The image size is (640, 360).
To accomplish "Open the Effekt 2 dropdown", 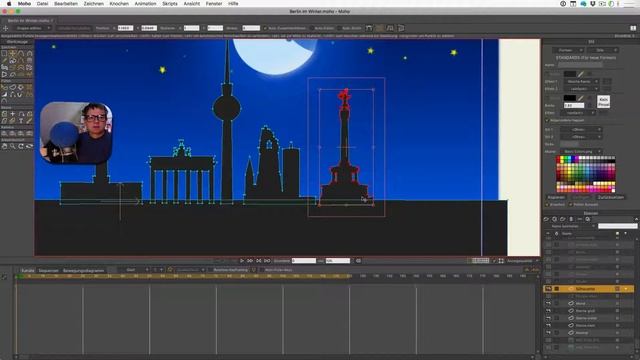I will click(x=582, y=89).
